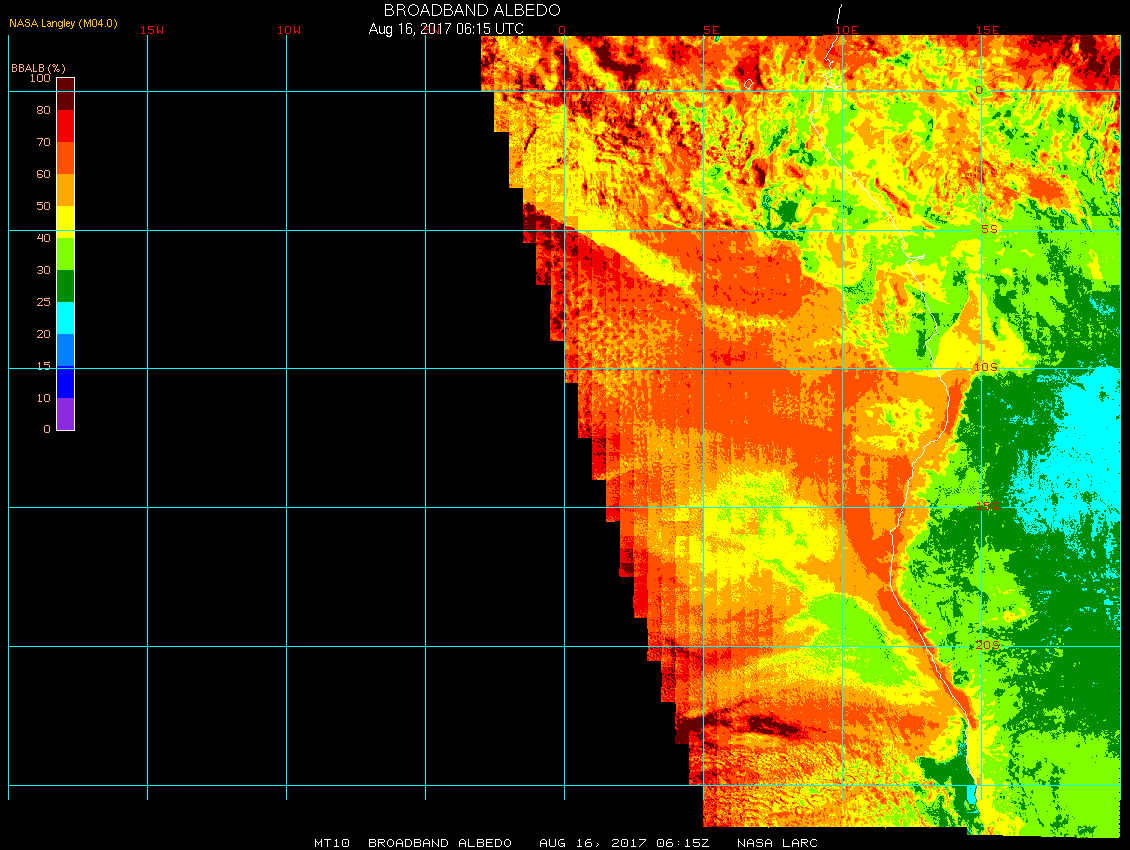1130x850 pixels.
Task: Click the red 70–80 legend color band
Action: click(x=65, y=126)
